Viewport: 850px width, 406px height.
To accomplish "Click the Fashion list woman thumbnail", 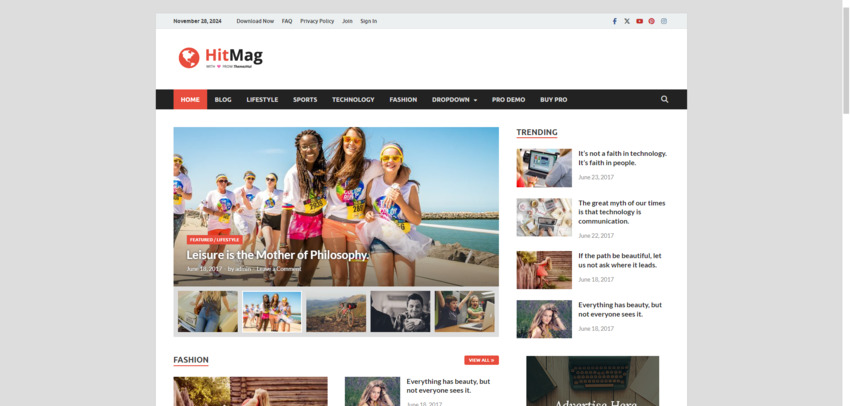I will [372, 391].
